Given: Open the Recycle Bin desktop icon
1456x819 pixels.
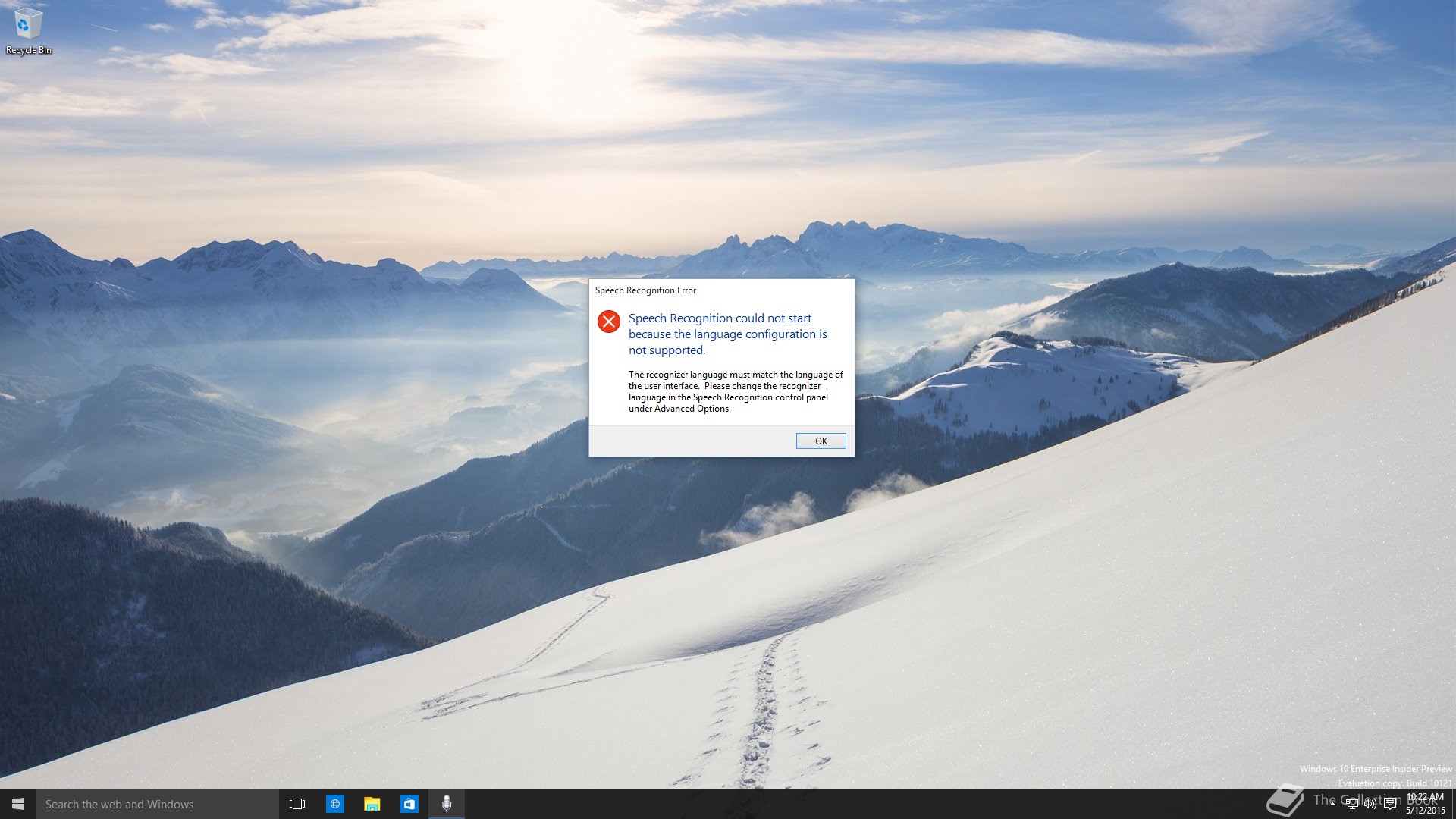Looking at the screenshot, I should (x=28, y=31).
